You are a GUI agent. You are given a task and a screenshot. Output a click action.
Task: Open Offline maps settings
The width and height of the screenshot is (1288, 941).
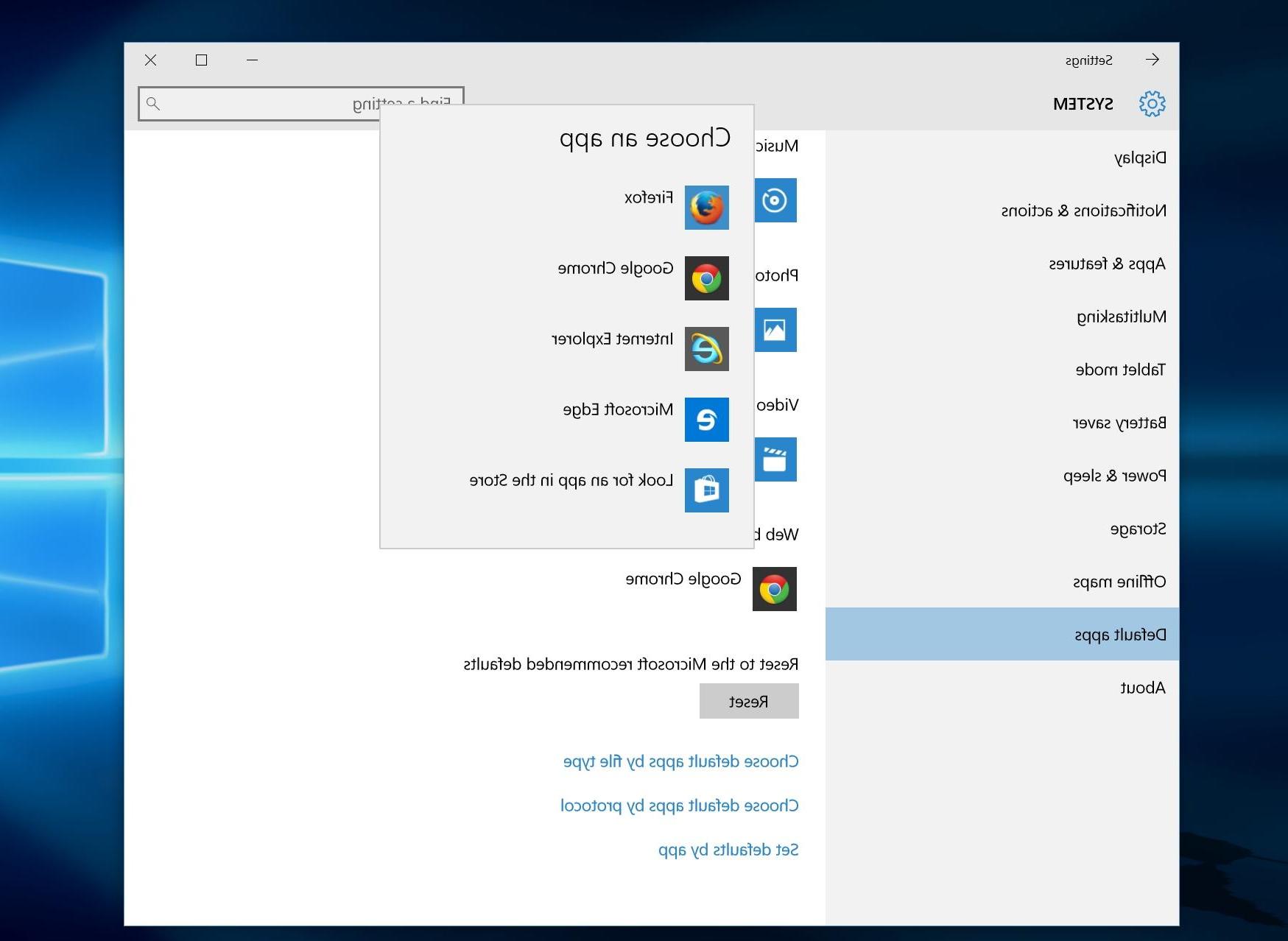pos(1002,582)
